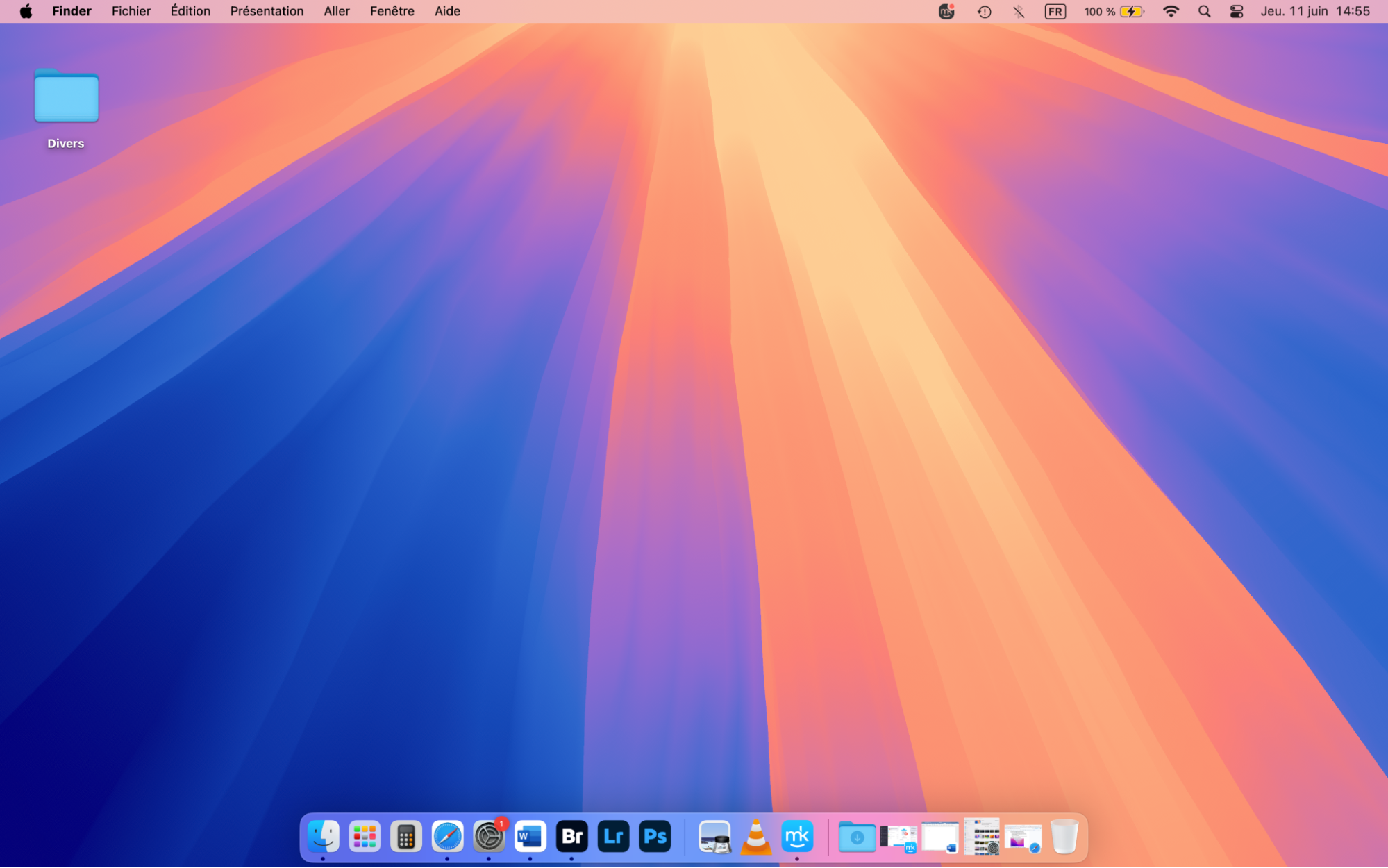Open the Édition menu
The height and width of the screenshot is (868, 1388).
tap(190, 11)
